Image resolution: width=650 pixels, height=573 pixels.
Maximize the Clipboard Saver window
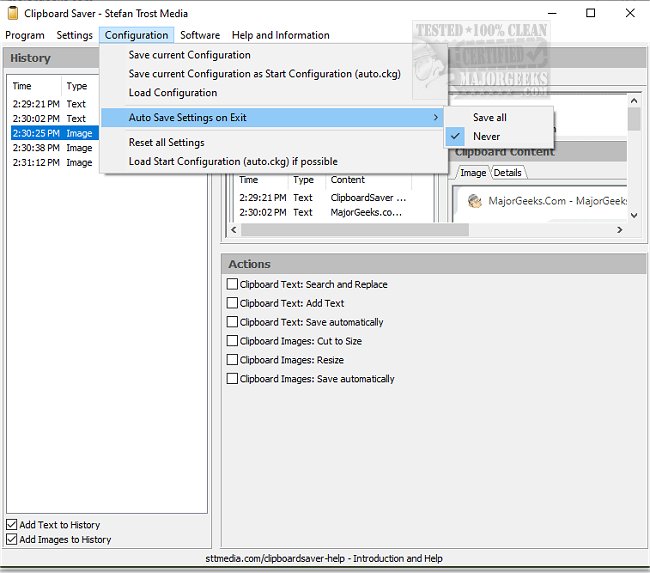[590, 13]
